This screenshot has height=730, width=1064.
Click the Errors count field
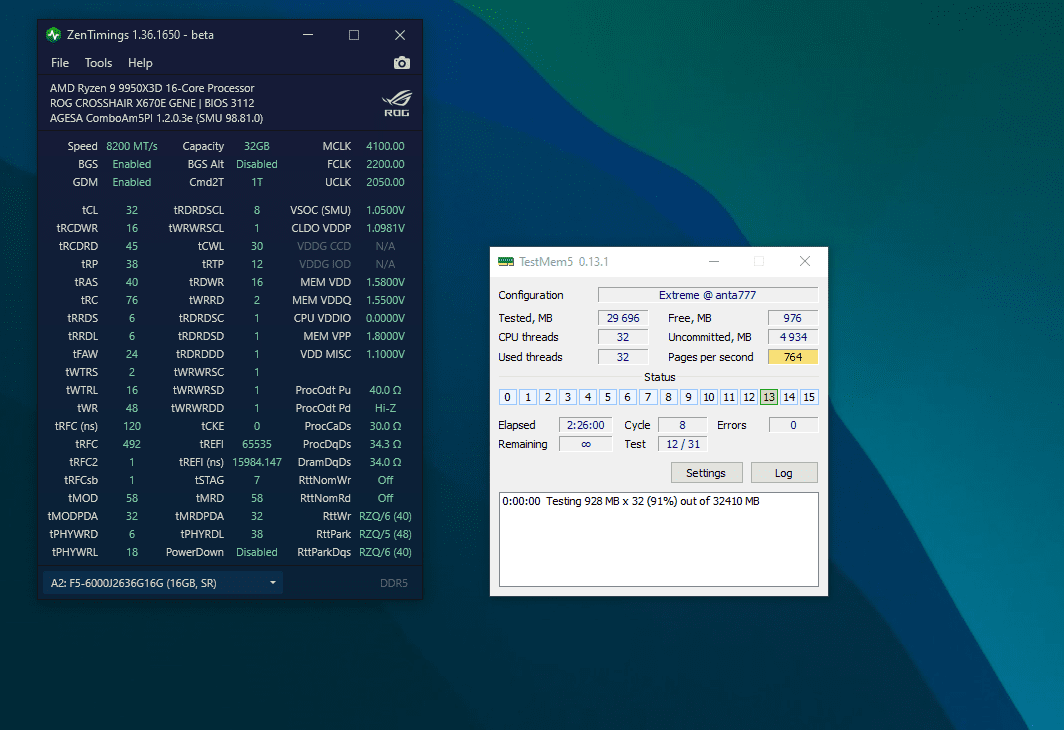click(793, 425)
